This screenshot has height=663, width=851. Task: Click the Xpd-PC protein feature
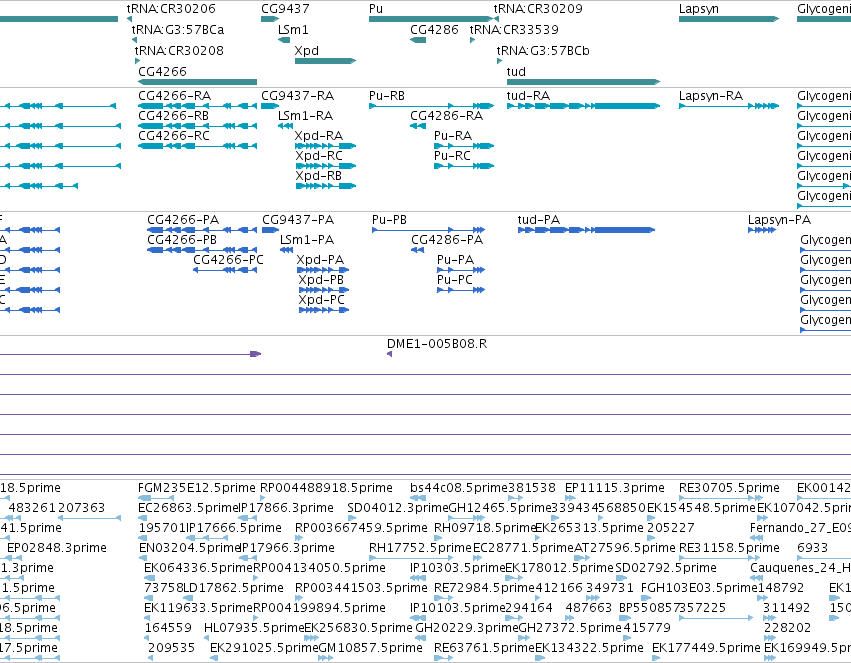click(x=324, y=310)
